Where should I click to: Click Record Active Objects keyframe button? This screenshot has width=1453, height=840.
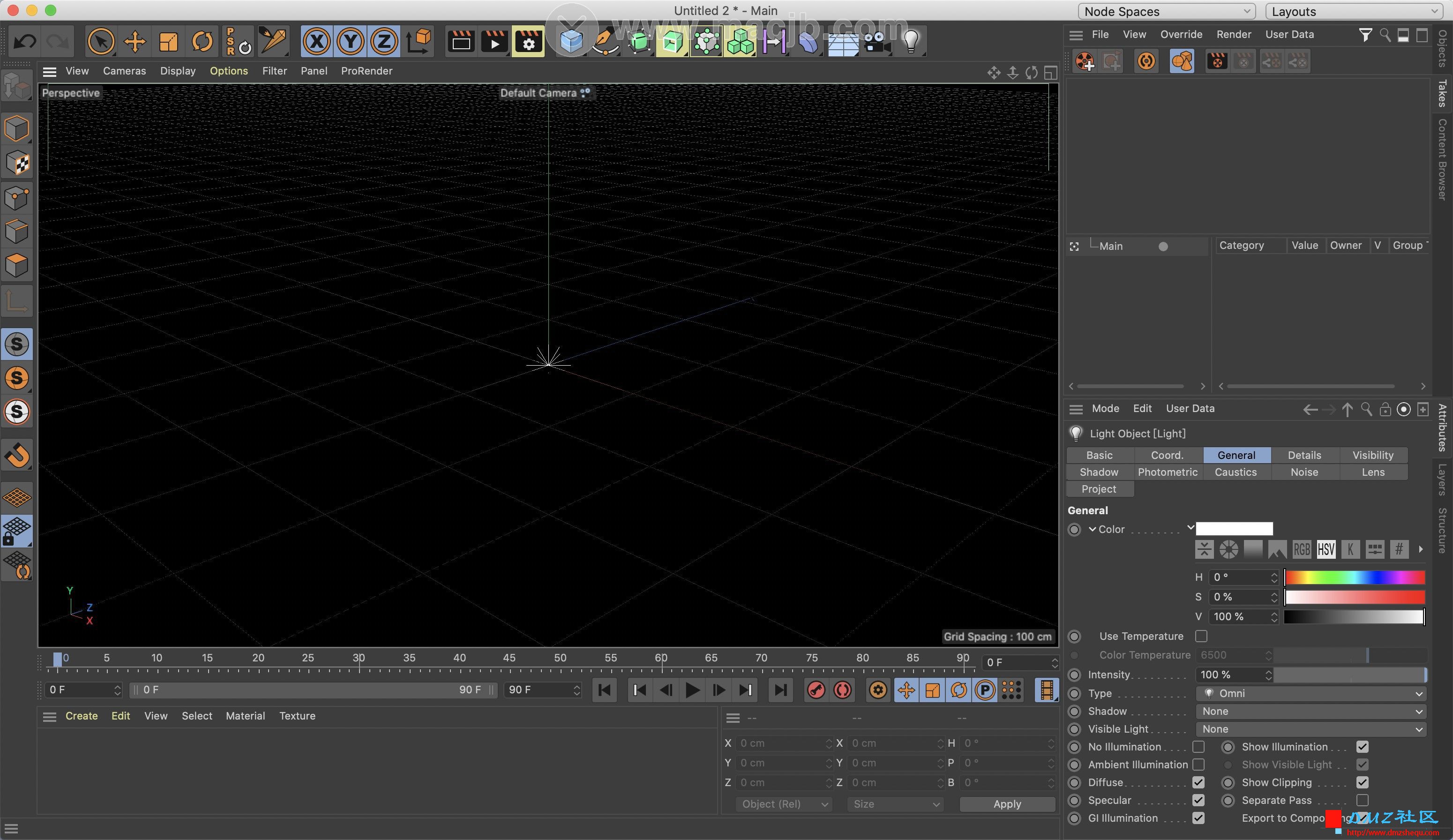816,690
